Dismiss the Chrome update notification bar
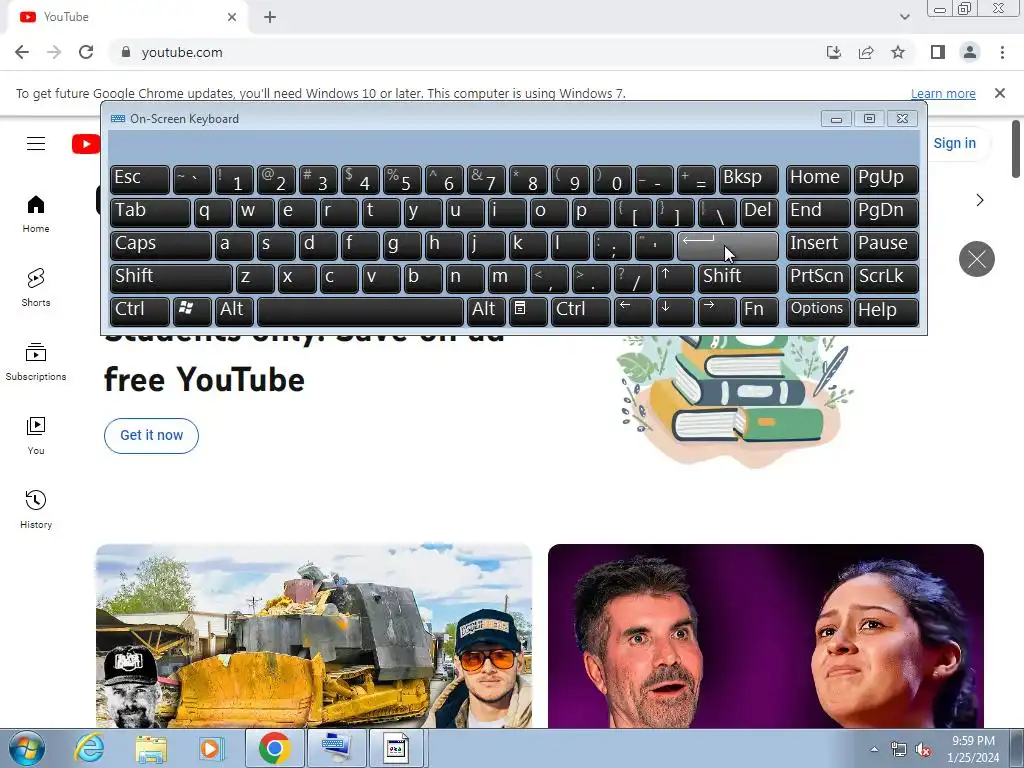The width and height of the screenshot is (1024, 768). [x=999, y=93]
